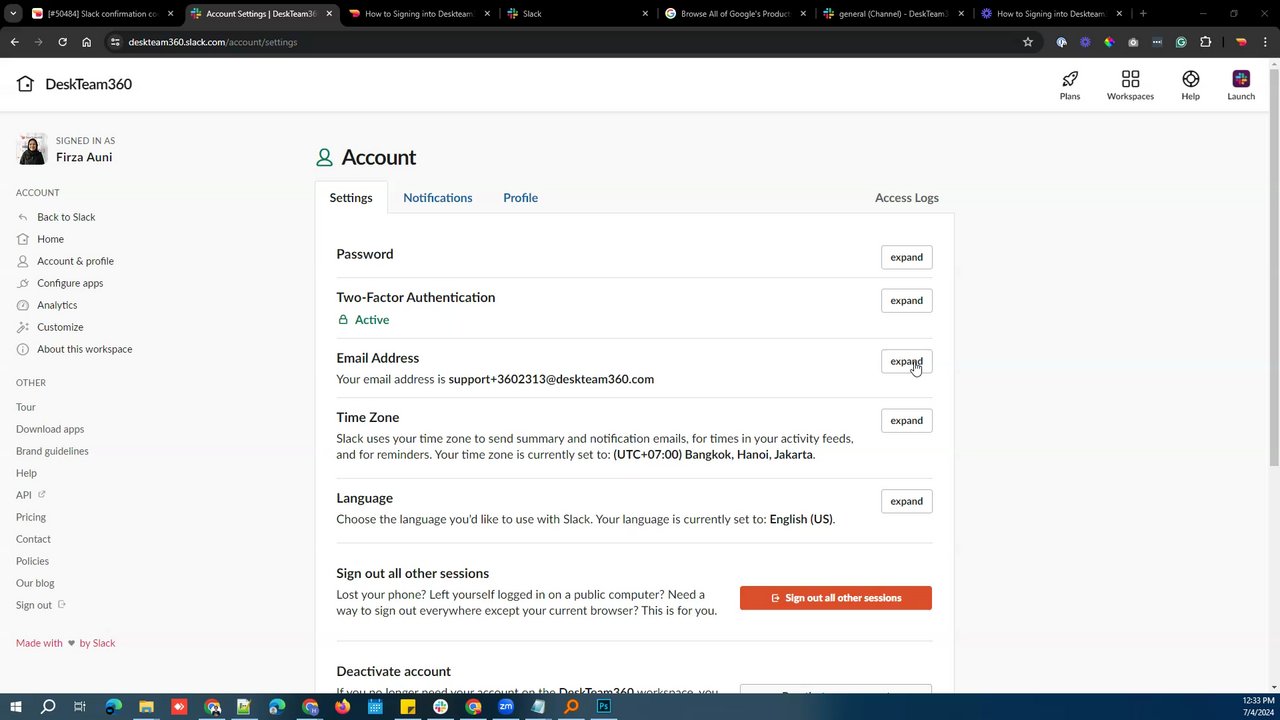The height and width of the screenshot is (720, 1280).
Task: Open About this workspace
Action: tap(84, 349)
